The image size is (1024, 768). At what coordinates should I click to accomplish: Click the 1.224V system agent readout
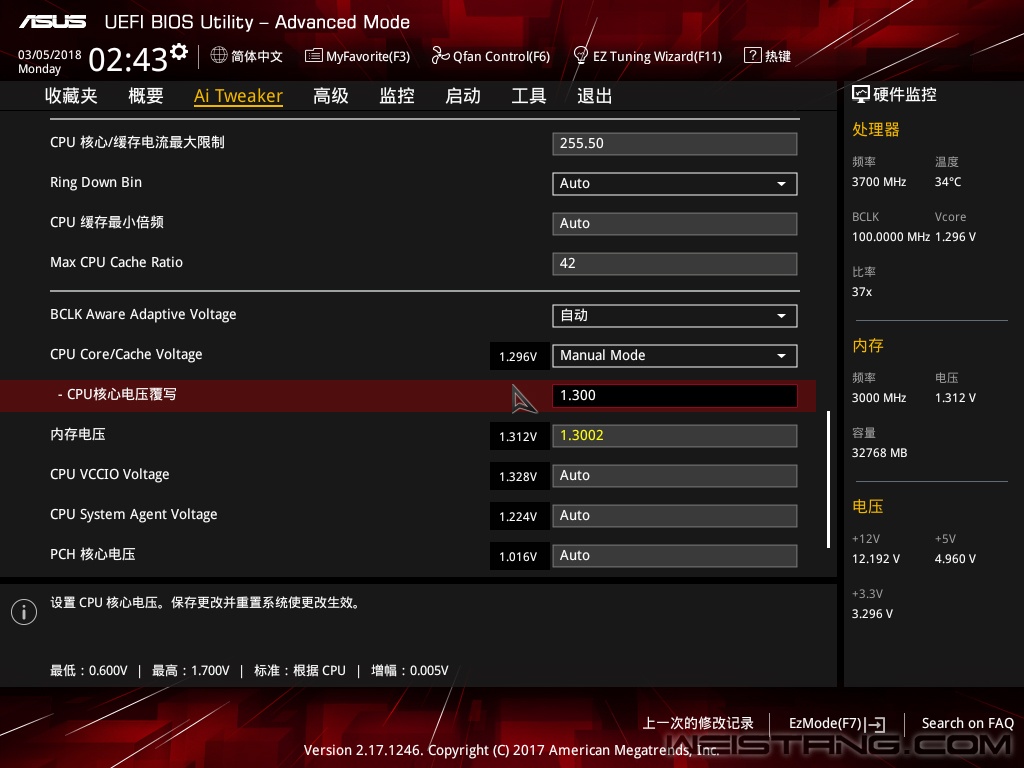click(519, 517)
